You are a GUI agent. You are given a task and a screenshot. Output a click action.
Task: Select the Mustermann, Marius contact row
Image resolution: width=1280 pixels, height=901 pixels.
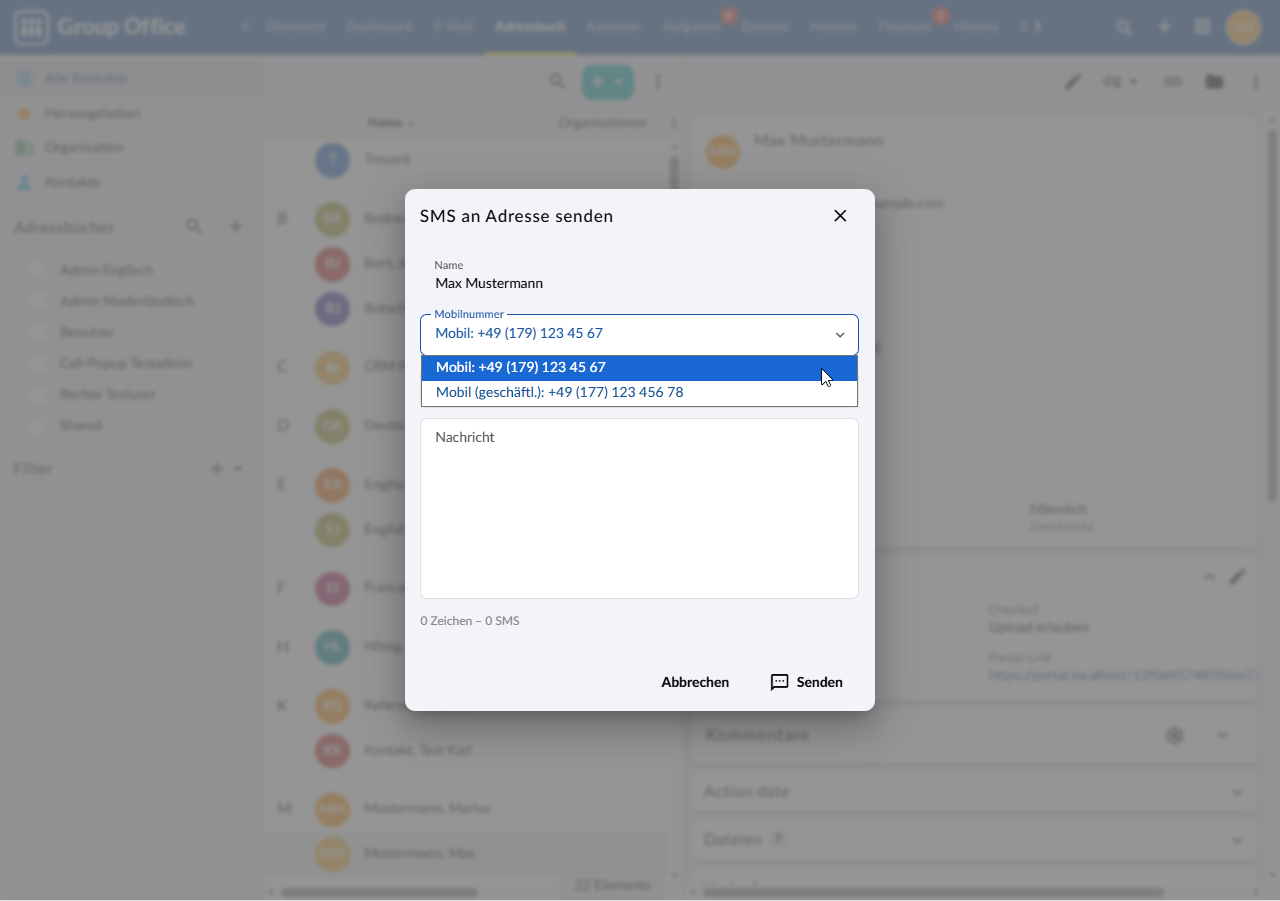click(x=466, y=808)
